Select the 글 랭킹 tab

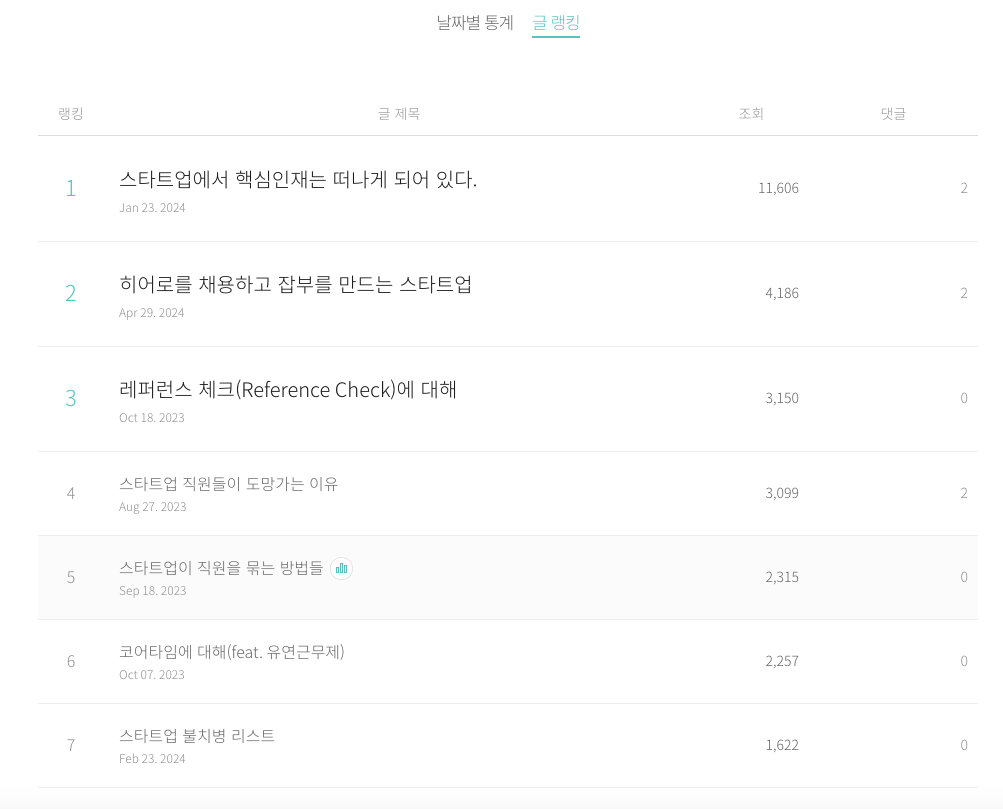pyautogui.click(x=556, y=22)
